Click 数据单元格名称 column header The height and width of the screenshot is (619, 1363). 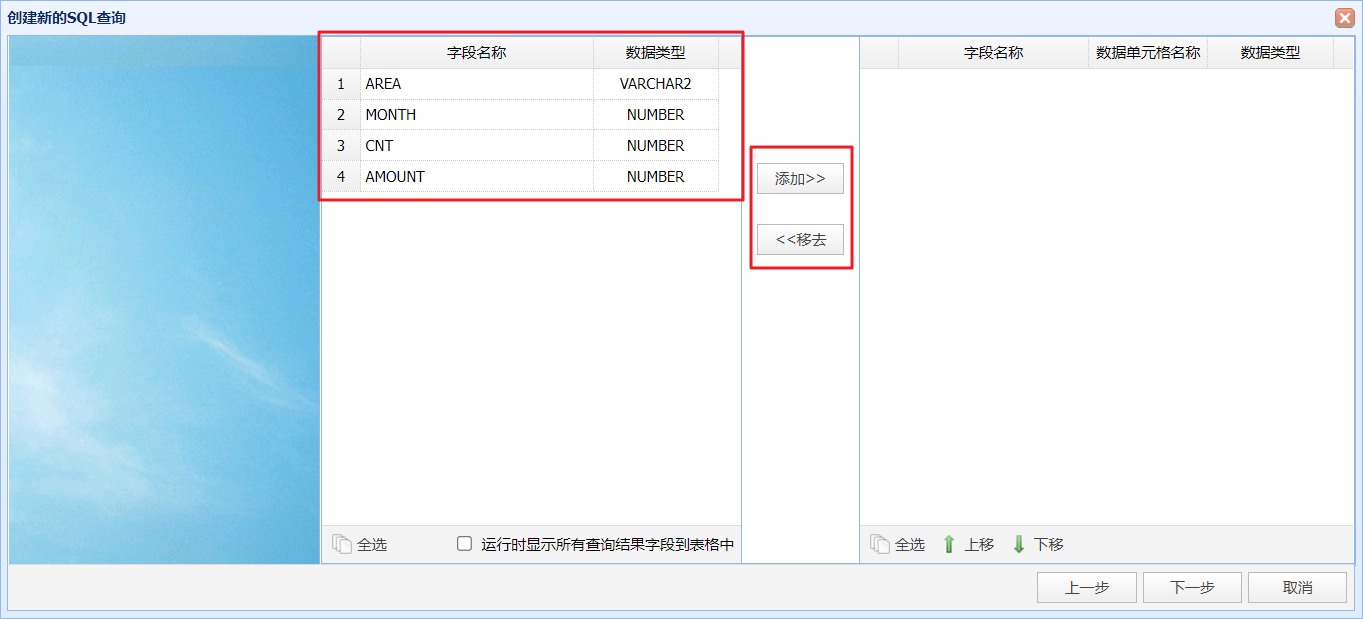click(1148, 53)
